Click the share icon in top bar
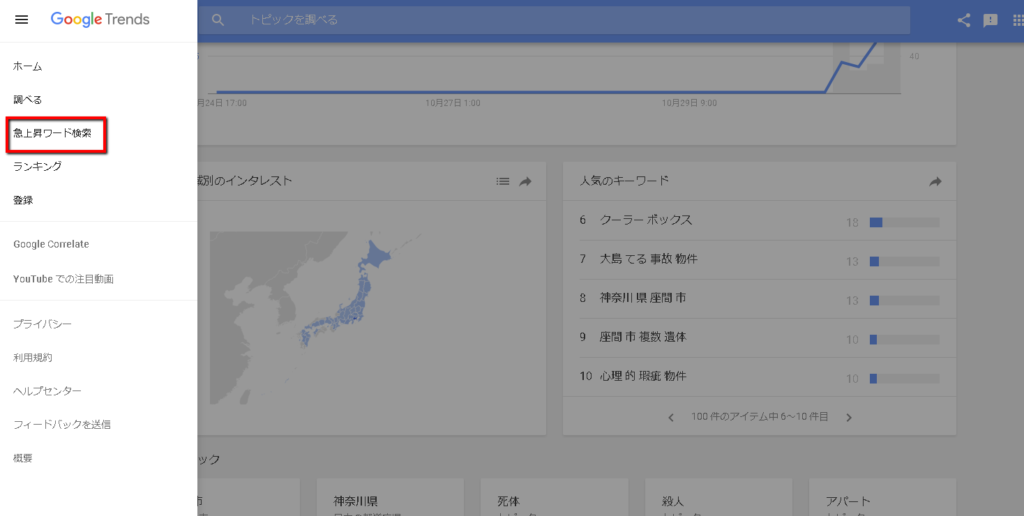 [x=964, y=20]
